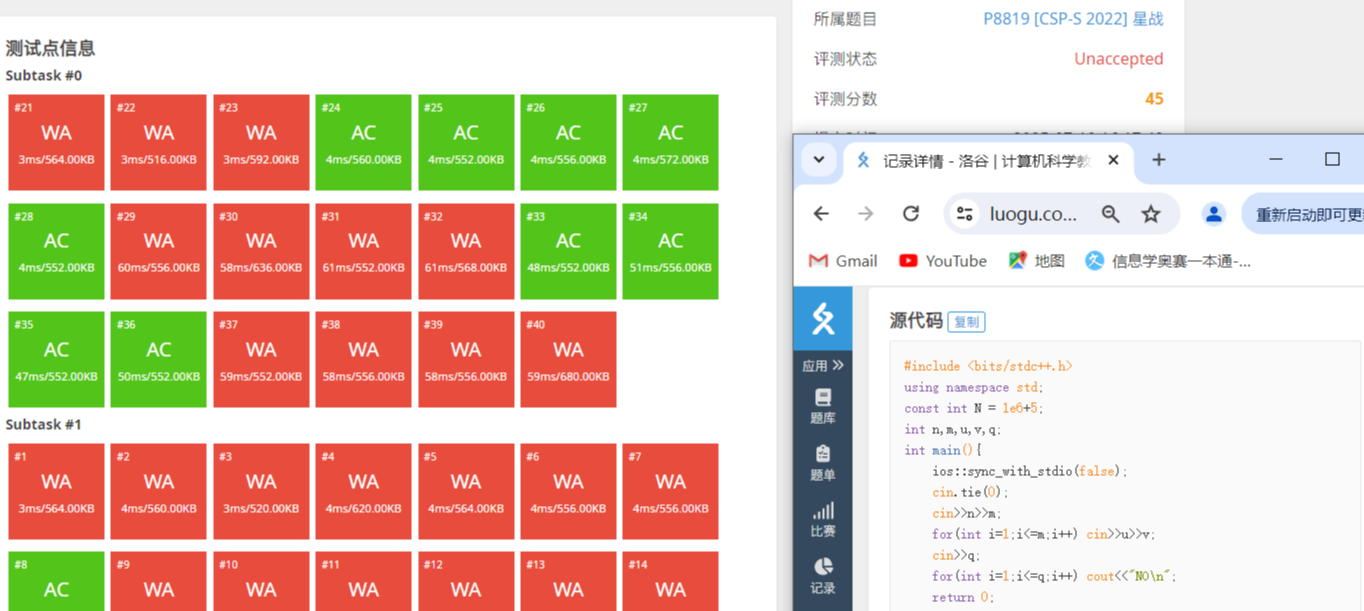1364x611 pixels.
Task: Click the luogu.co... address bar
Action: (1034, 214)
